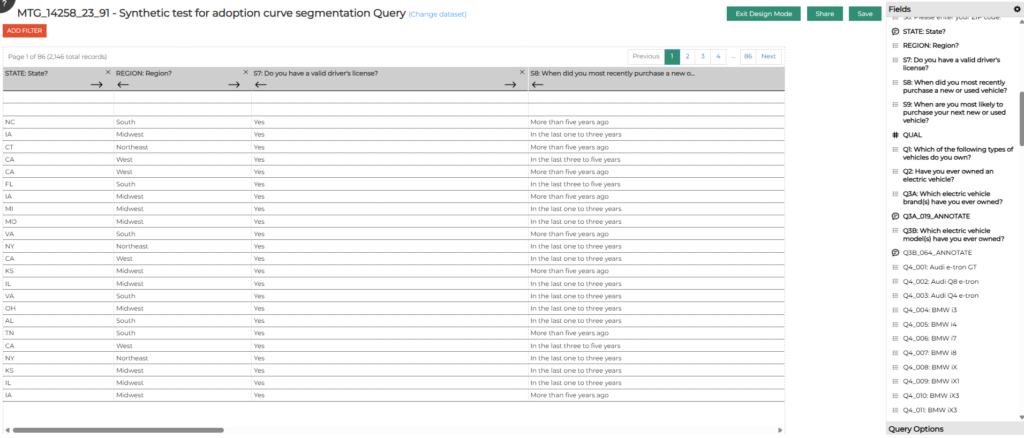Move the REGION column left using its arrow

coord(123,85)
